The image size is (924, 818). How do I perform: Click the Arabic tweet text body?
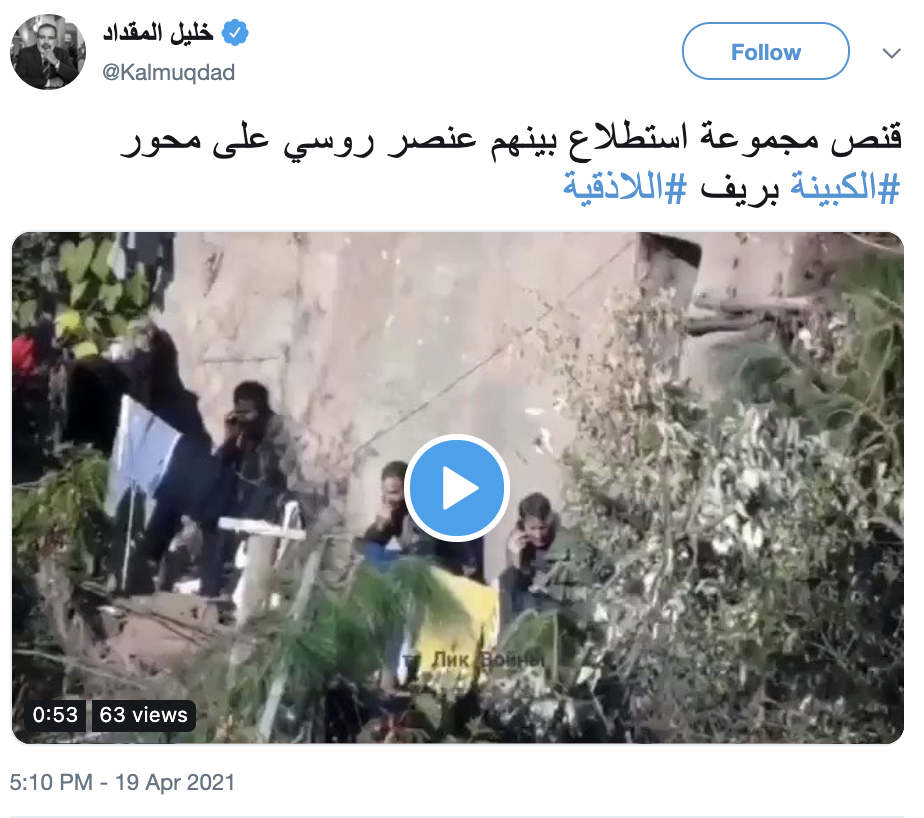coord(511,163)
